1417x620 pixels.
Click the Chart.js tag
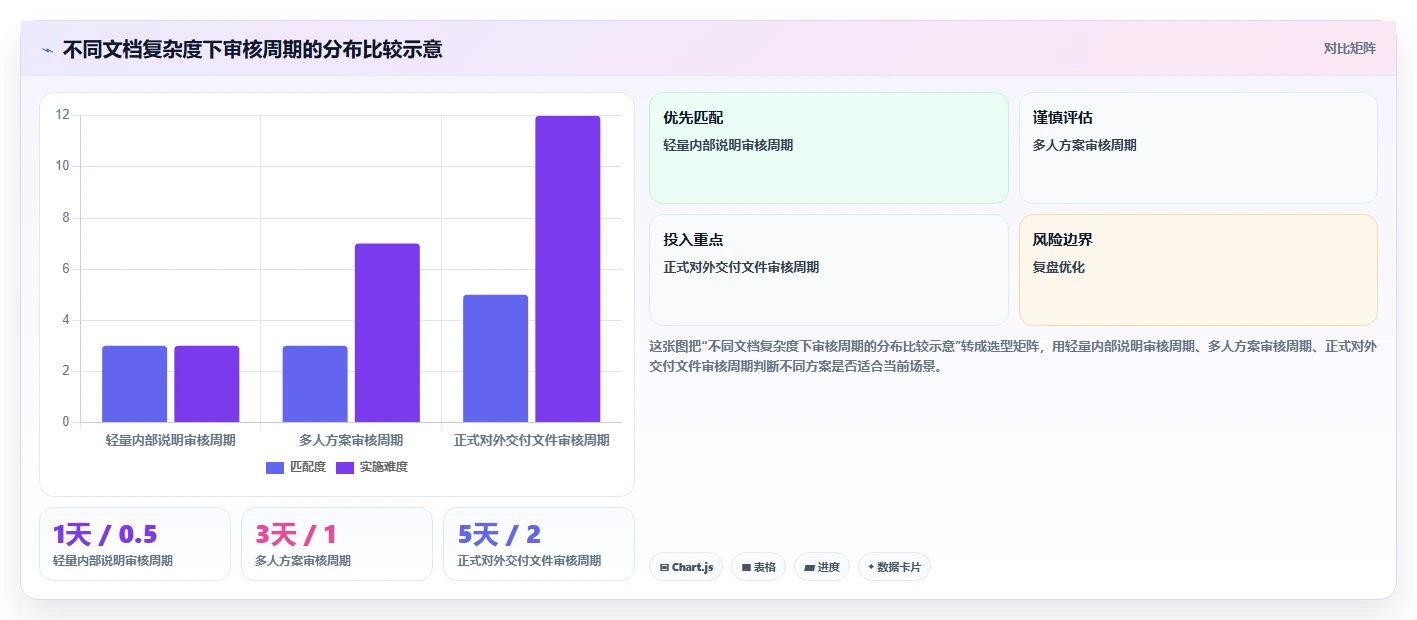(x=686, y=567)
